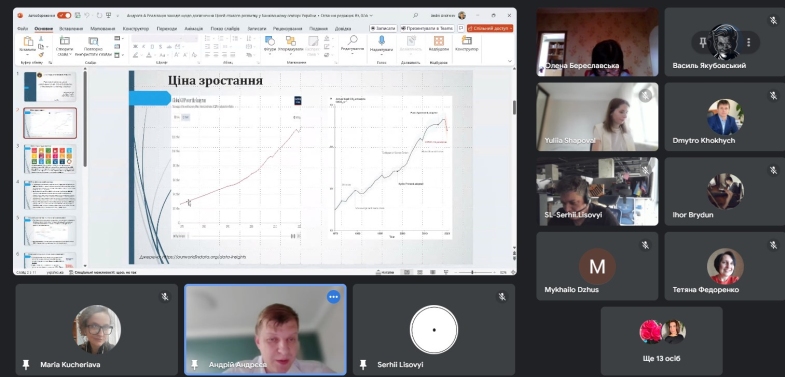Click the Record (Записати) button
Screen dimensions: 785x377
[383, 29]
